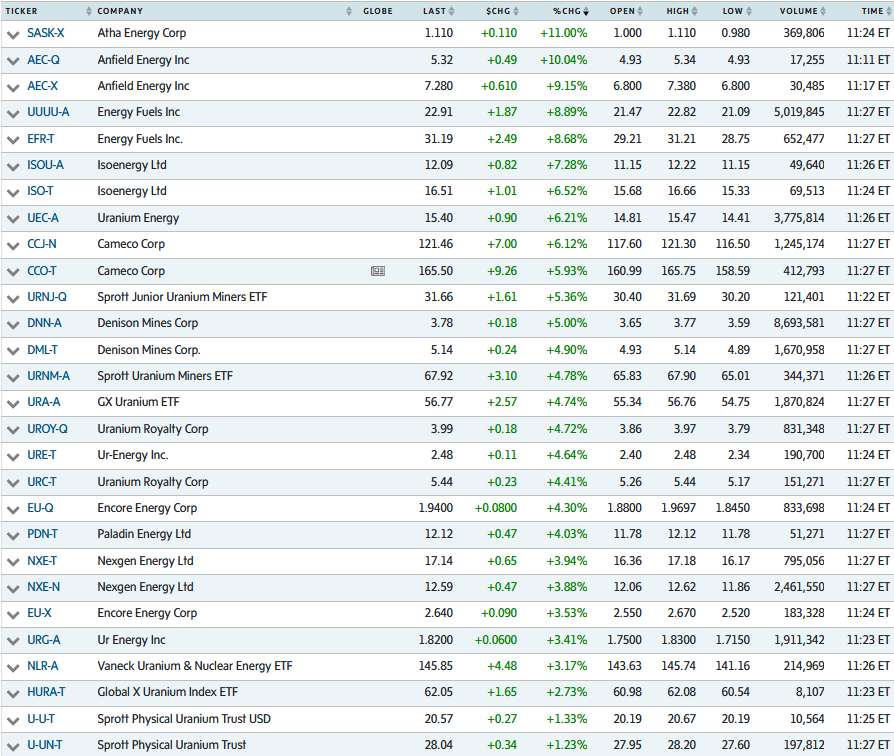Click the 143.63 open value
Viewport: 894px width, 756px height.
pyautogui.click(x=624, y=666)
